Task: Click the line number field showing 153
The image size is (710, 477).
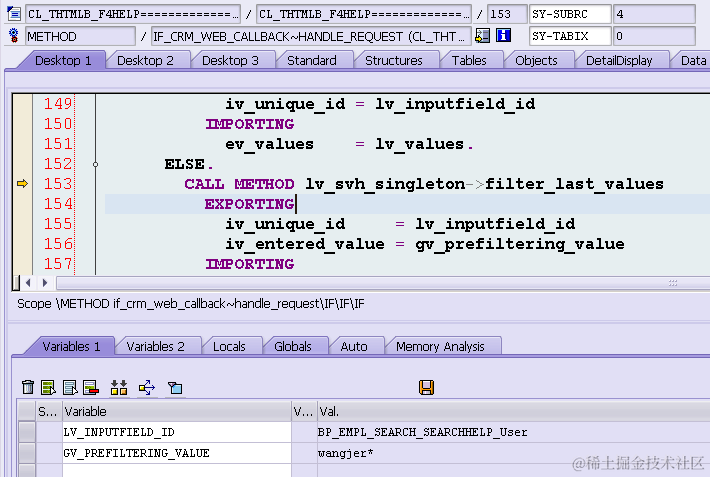Action: (x=507, y=14)
